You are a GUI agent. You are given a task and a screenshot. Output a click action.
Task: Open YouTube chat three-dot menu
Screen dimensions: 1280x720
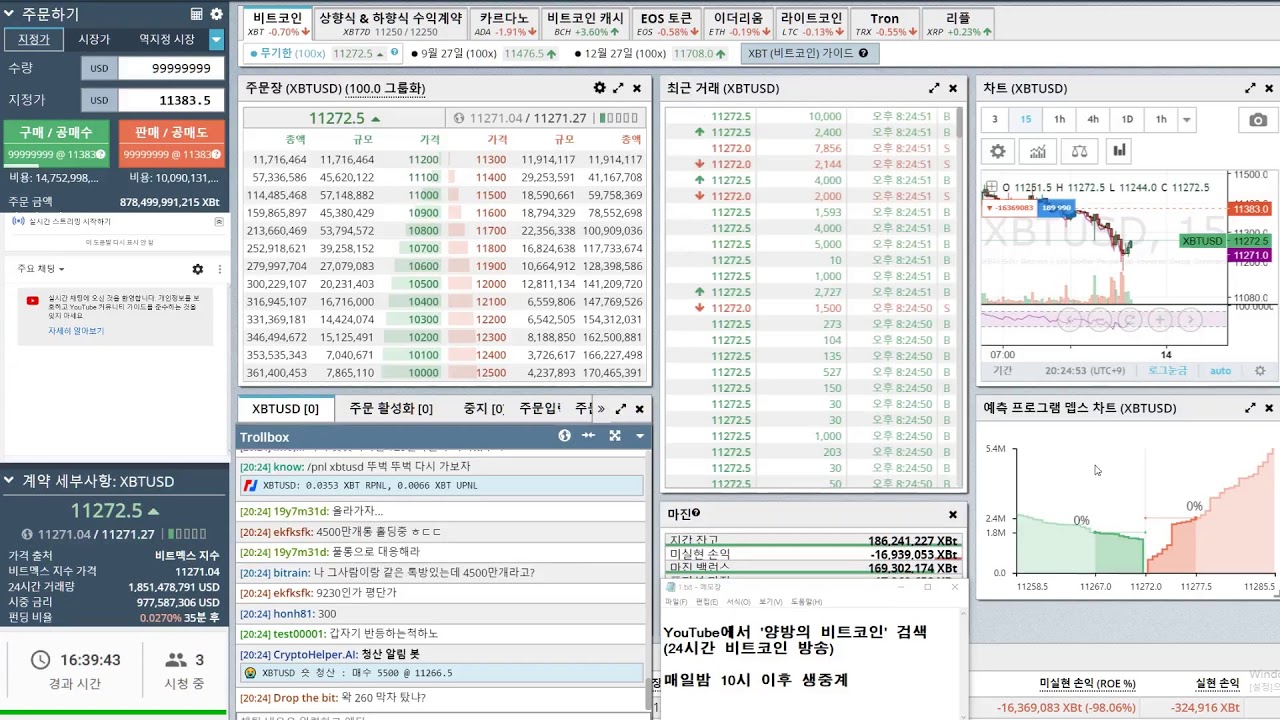coord(219,269)
